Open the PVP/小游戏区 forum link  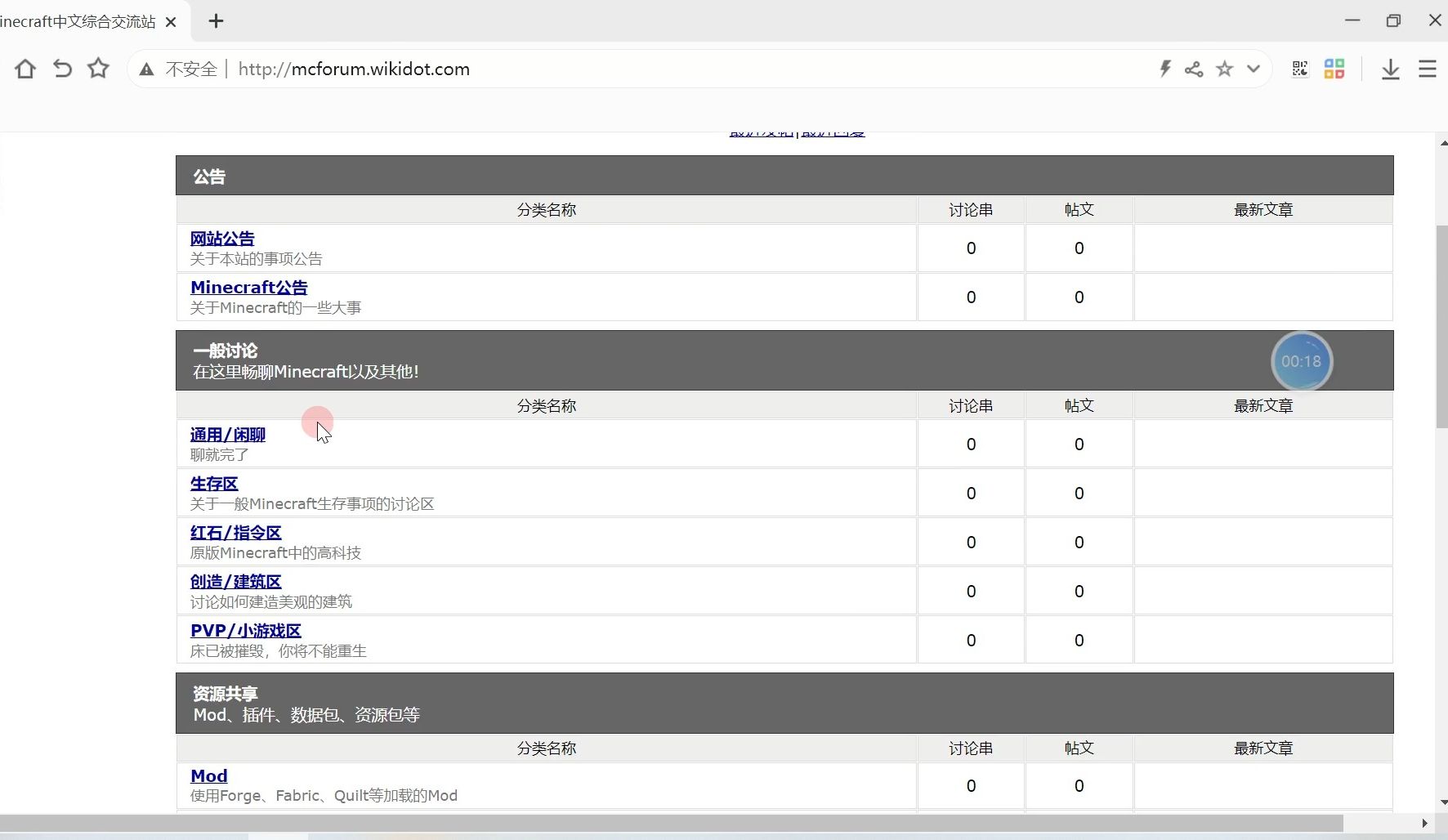point(246,631)
